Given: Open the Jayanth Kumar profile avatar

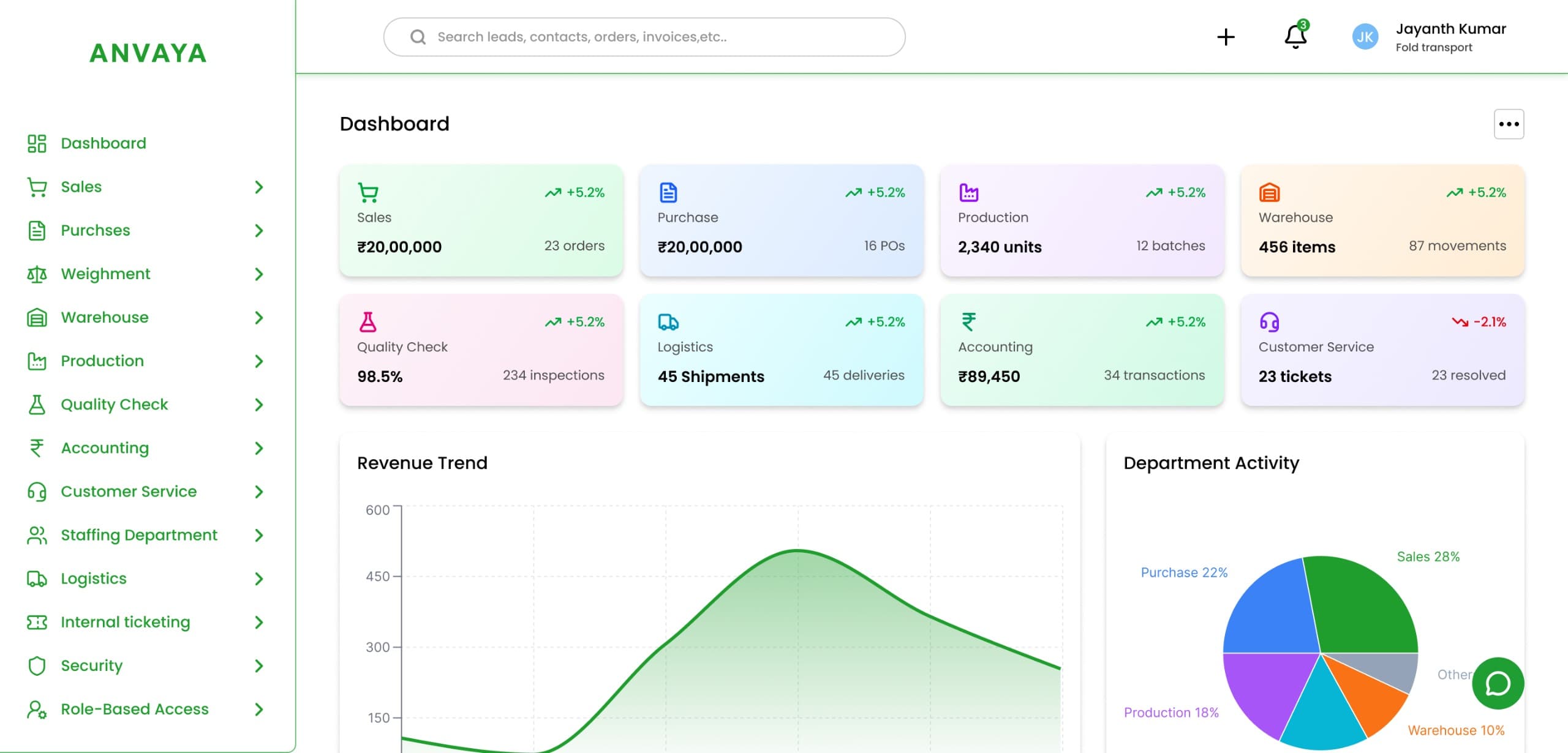Looking at the screenshot, I should [x=1364, y=37].
